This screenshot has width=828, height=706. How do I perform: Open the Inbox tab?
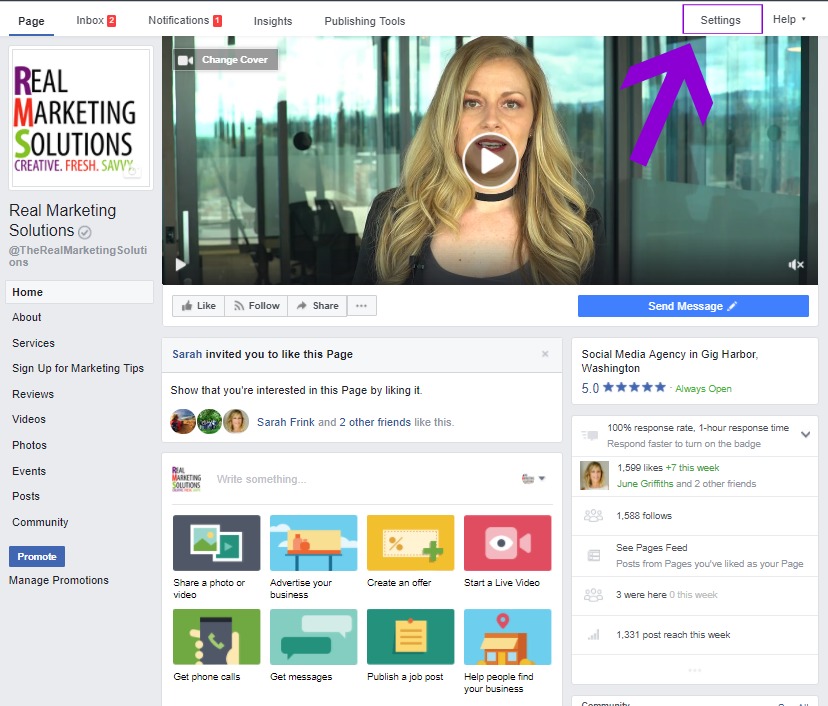[96, 21]
